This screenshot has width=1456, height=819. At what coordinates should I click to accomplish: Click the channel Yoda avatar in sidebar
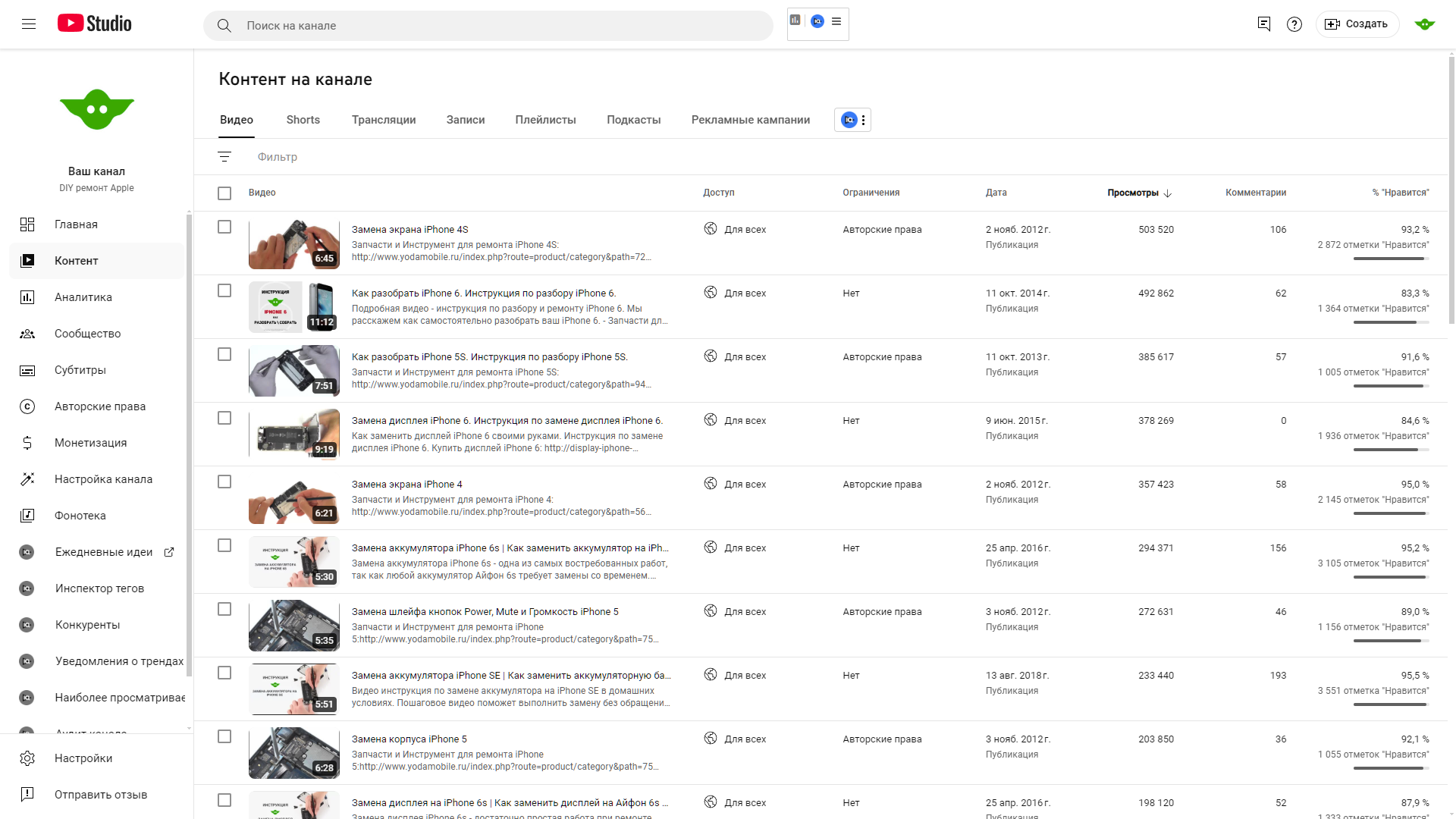(x=97, y=109)
